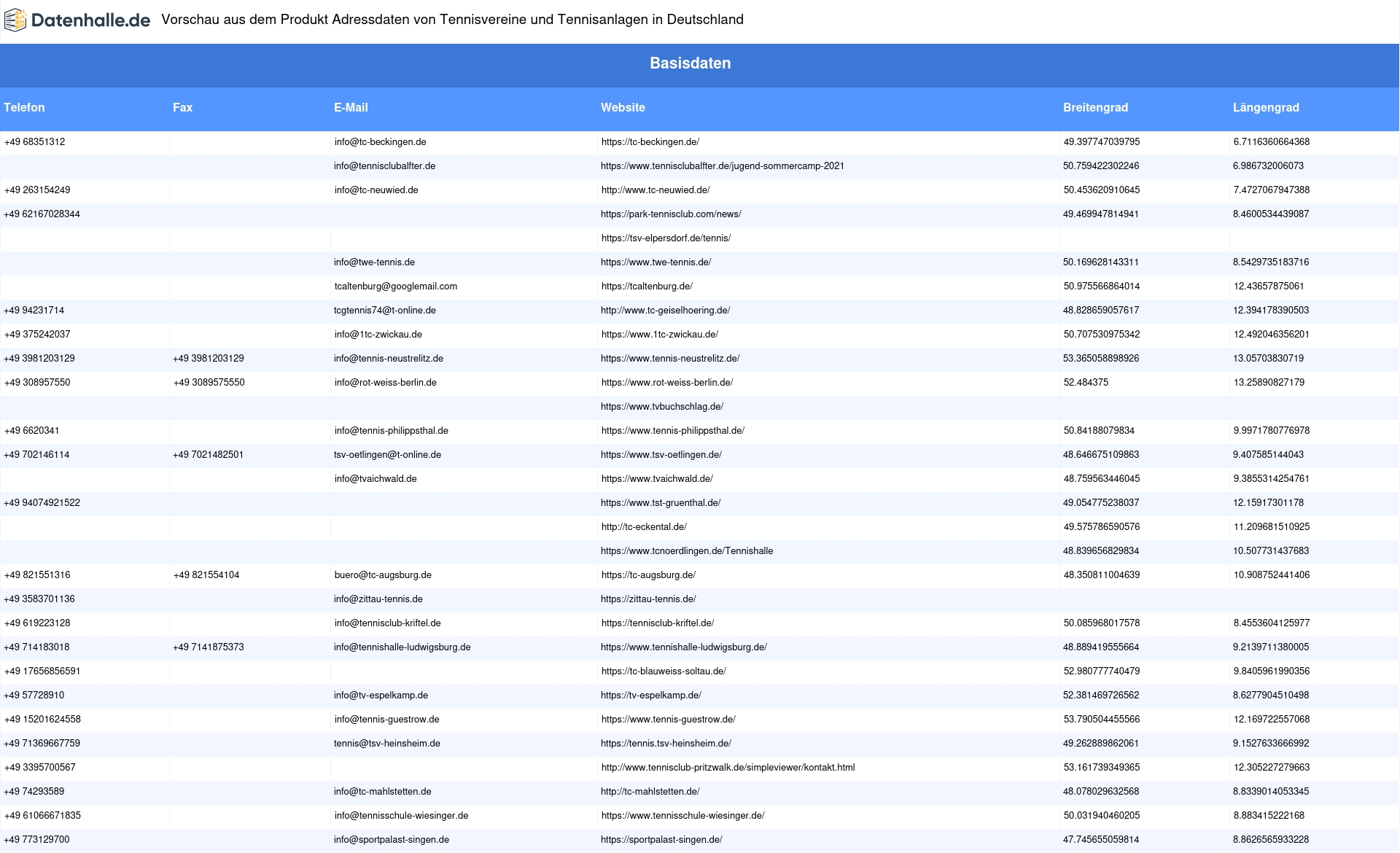Select longitude value 8.8626565933228

tap(1271, 840)
